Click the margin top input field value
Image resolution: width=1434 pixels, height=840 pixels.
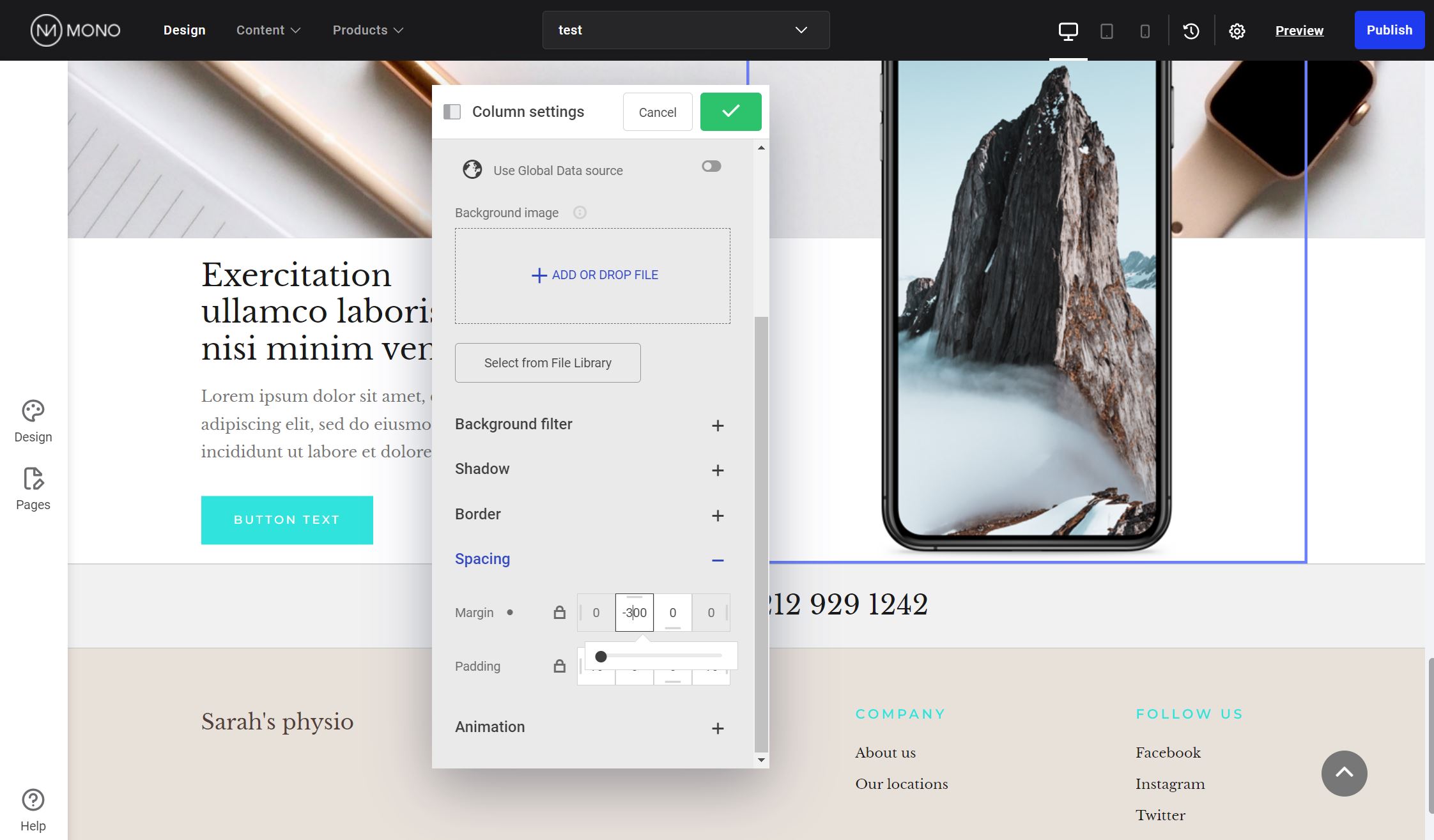click(x=634, y=612)
